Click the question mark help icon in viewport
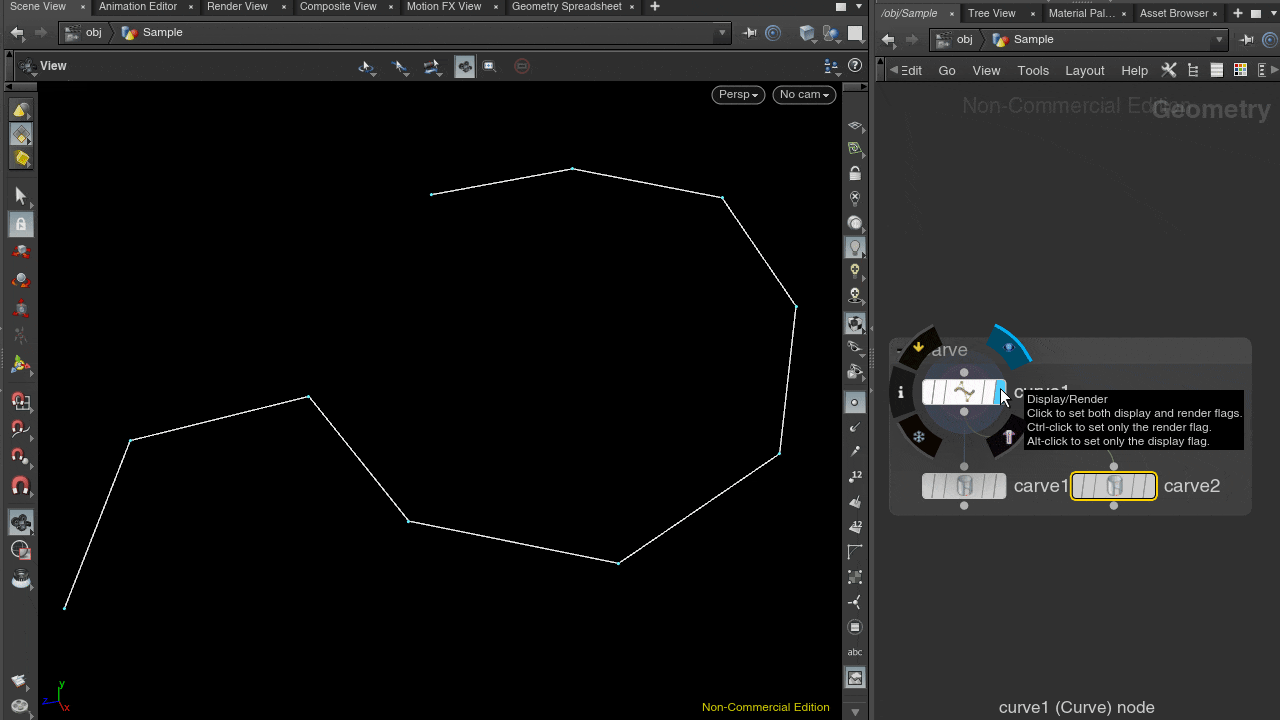 [855, 66]
